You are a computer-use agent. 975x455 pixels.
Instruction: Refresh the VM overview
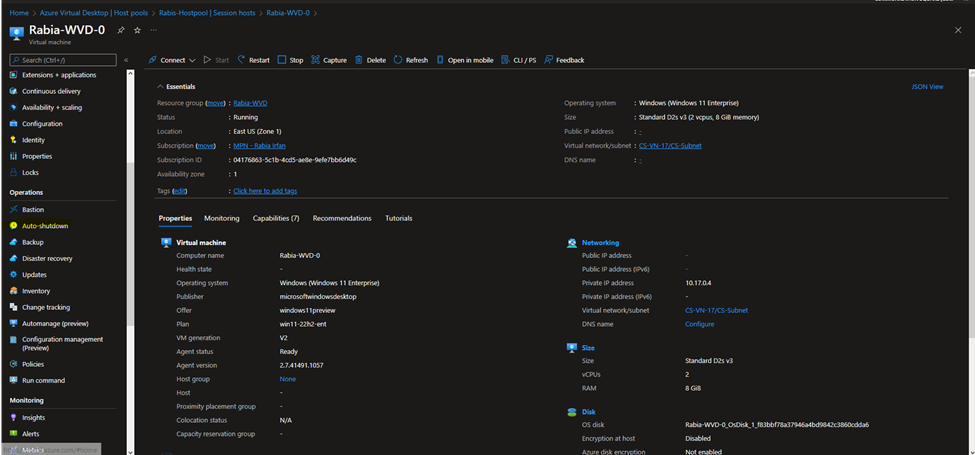pos(411,60)
